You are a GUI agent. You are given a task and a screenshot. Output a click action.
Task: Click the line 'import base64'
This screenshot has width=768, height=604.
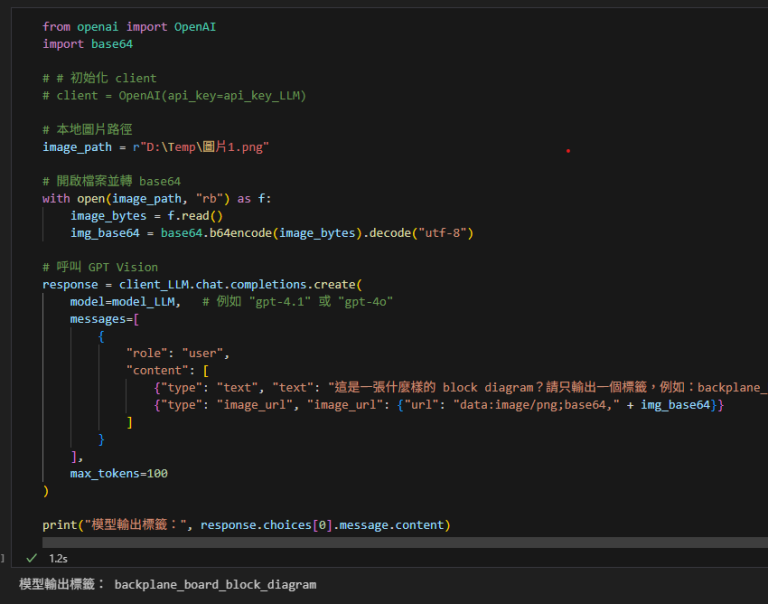pyautogui.click(x=88, y=44)
